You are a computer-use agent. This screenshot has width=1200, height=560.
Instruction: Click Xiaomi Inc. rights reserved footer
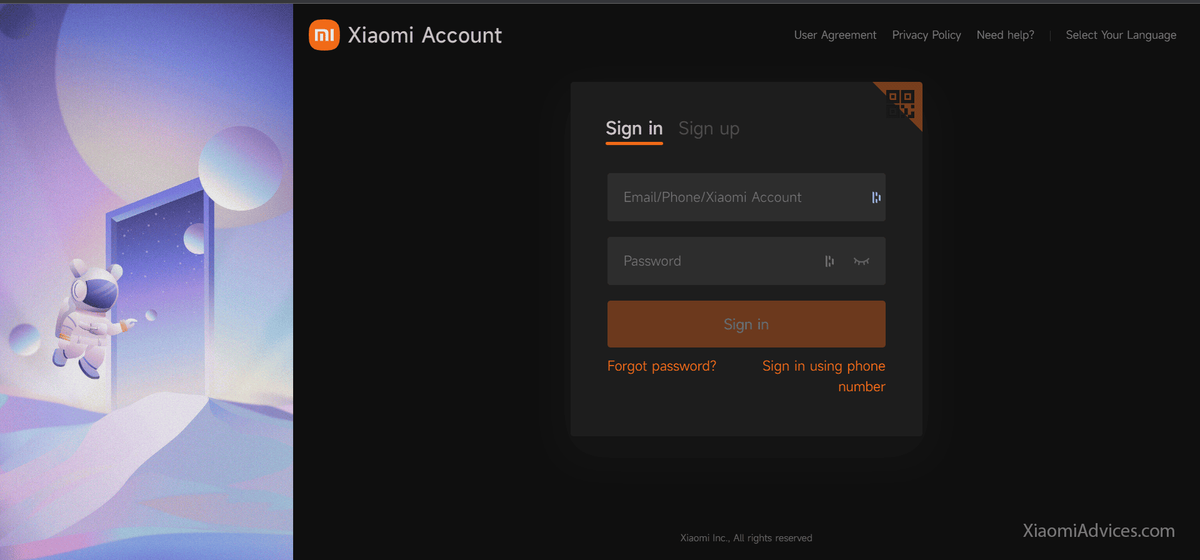746,538
